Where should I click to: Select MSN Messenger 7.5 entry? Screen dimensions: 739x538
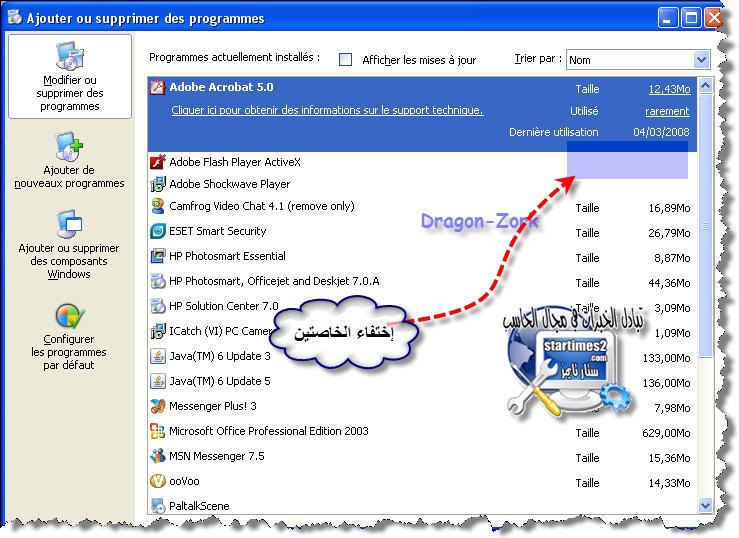(422, 456)
